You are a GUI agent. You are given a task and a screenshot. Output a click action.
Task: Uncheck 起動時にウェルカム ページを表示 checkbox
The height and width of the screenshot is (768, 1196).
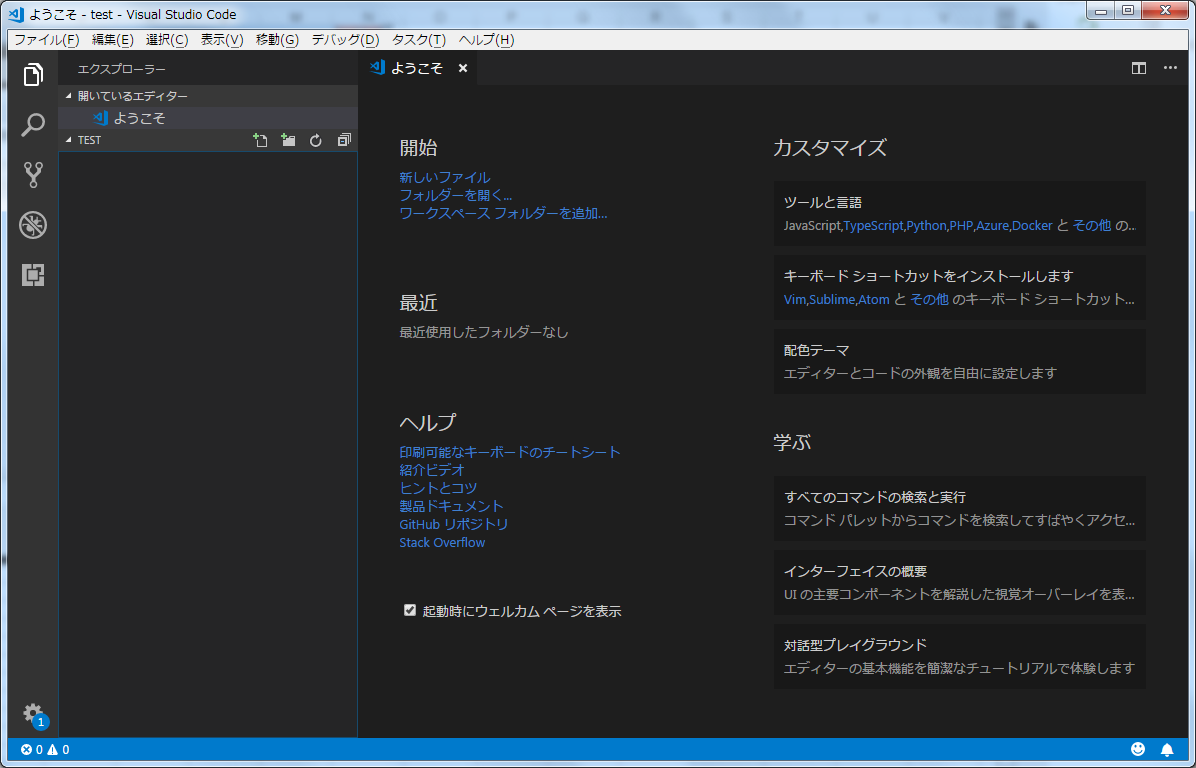tap(409, 610)
